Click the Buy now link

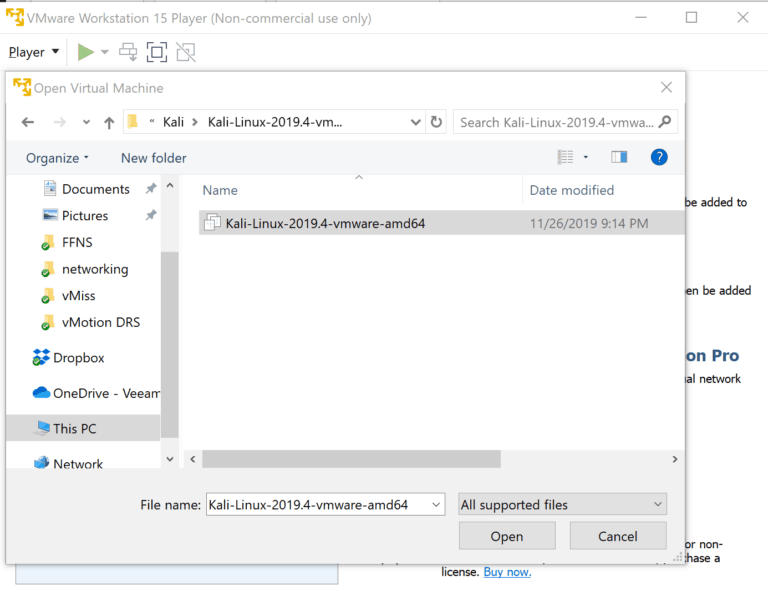[x=507, y=571]
